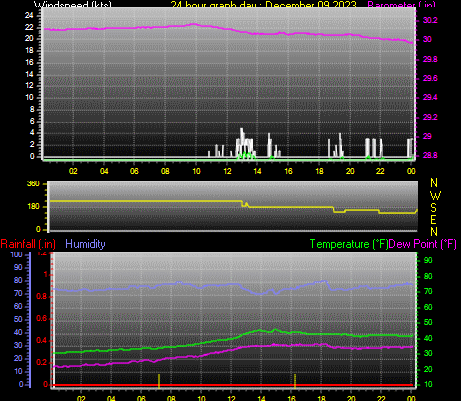
Task: Click the Windspeed (kts) axis title
Action: (x=73, y=5)
